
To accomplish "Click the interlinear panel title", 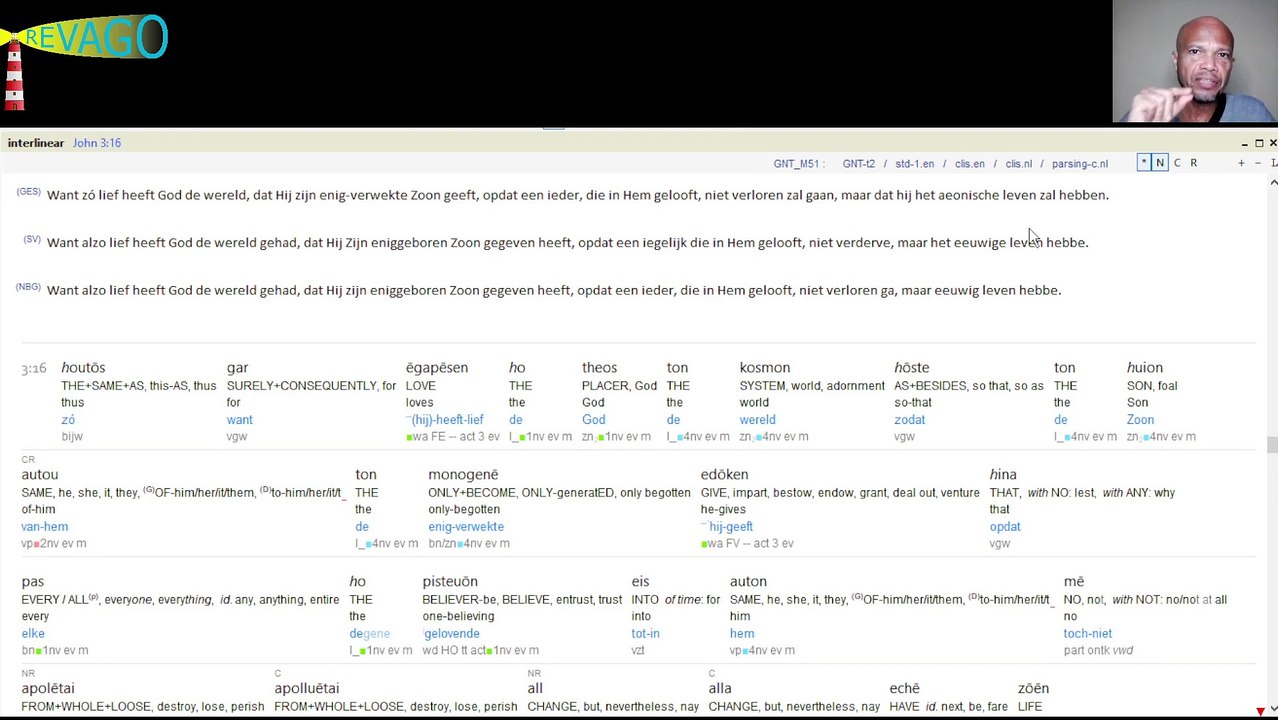I will pyautogui.click(x=35, y=143).
